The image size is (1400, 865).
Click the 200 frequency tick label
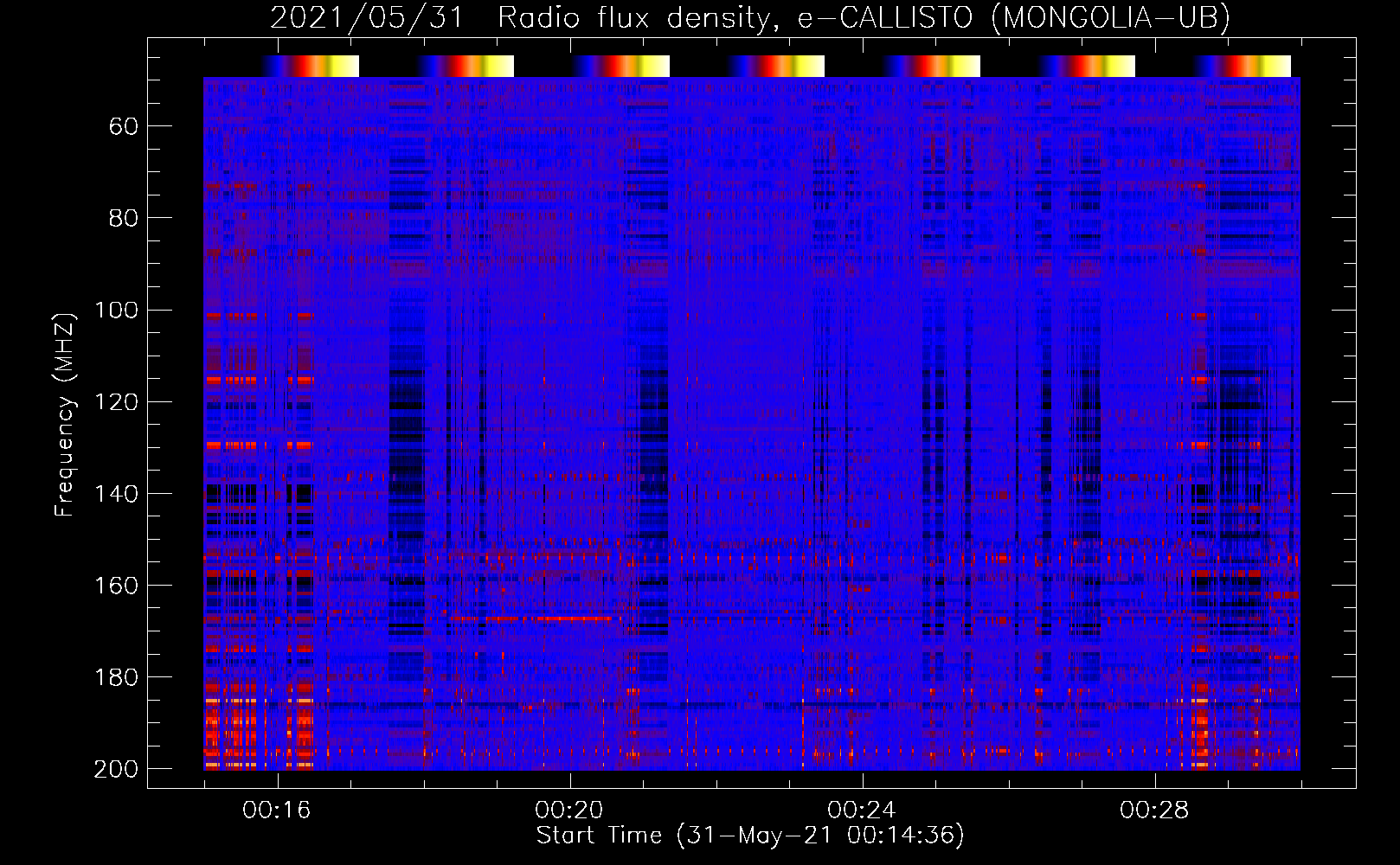[x=117, y=768]
